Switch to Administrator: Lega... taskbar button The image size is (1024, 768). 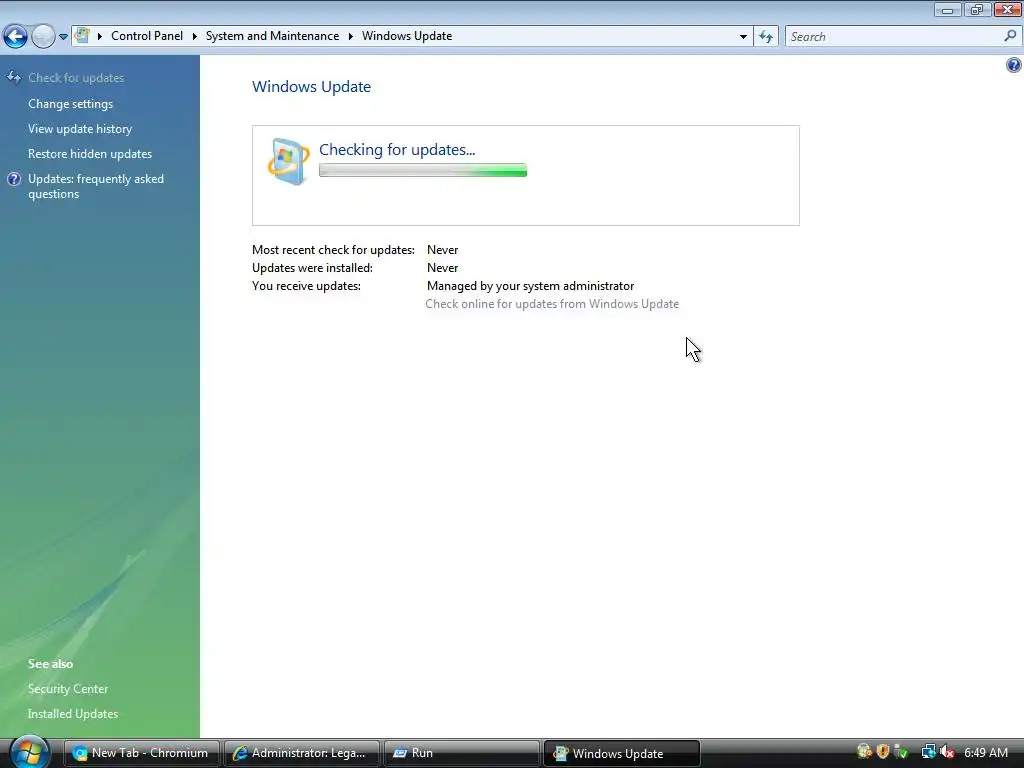point(302,753)
